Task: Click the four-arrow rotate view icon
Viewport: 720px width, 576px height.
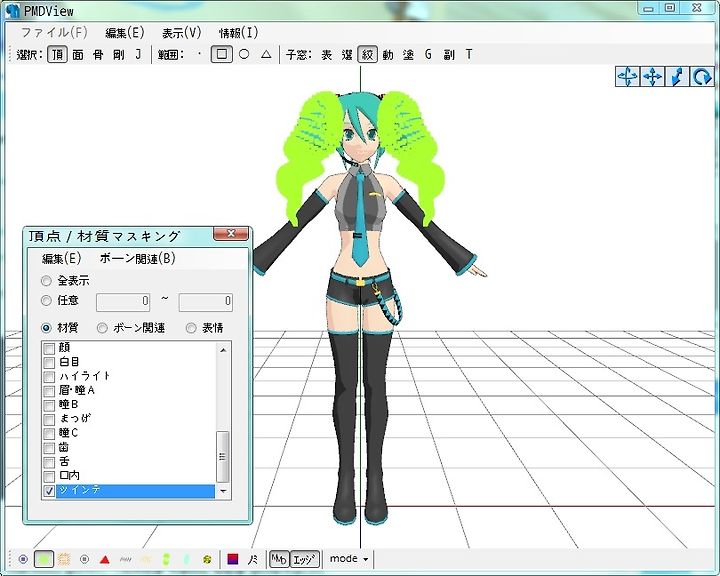Action: (x=627, y=76)
